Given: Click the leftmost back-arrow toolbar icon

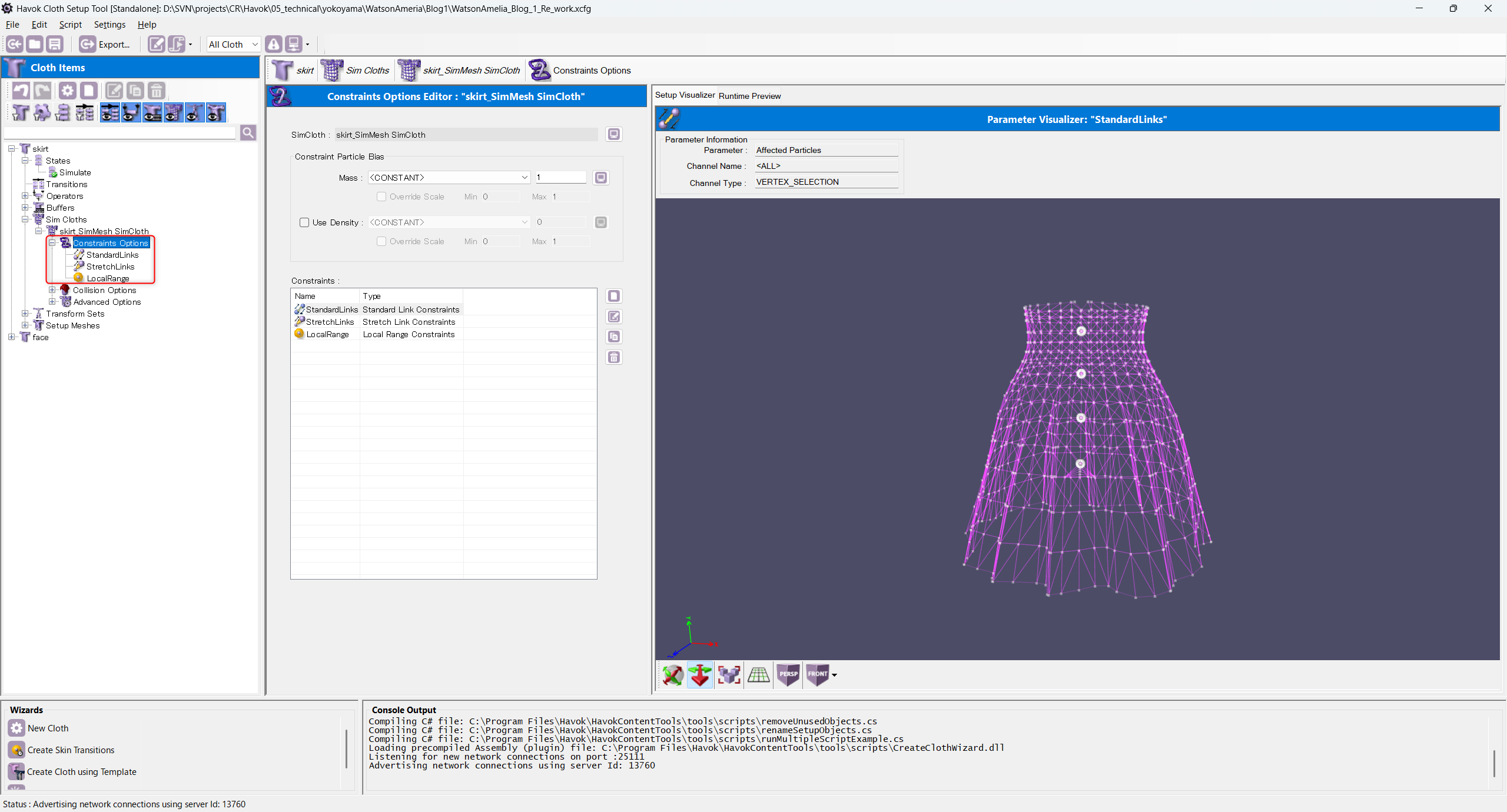Looking at the screenshot, I should [15, 44].
